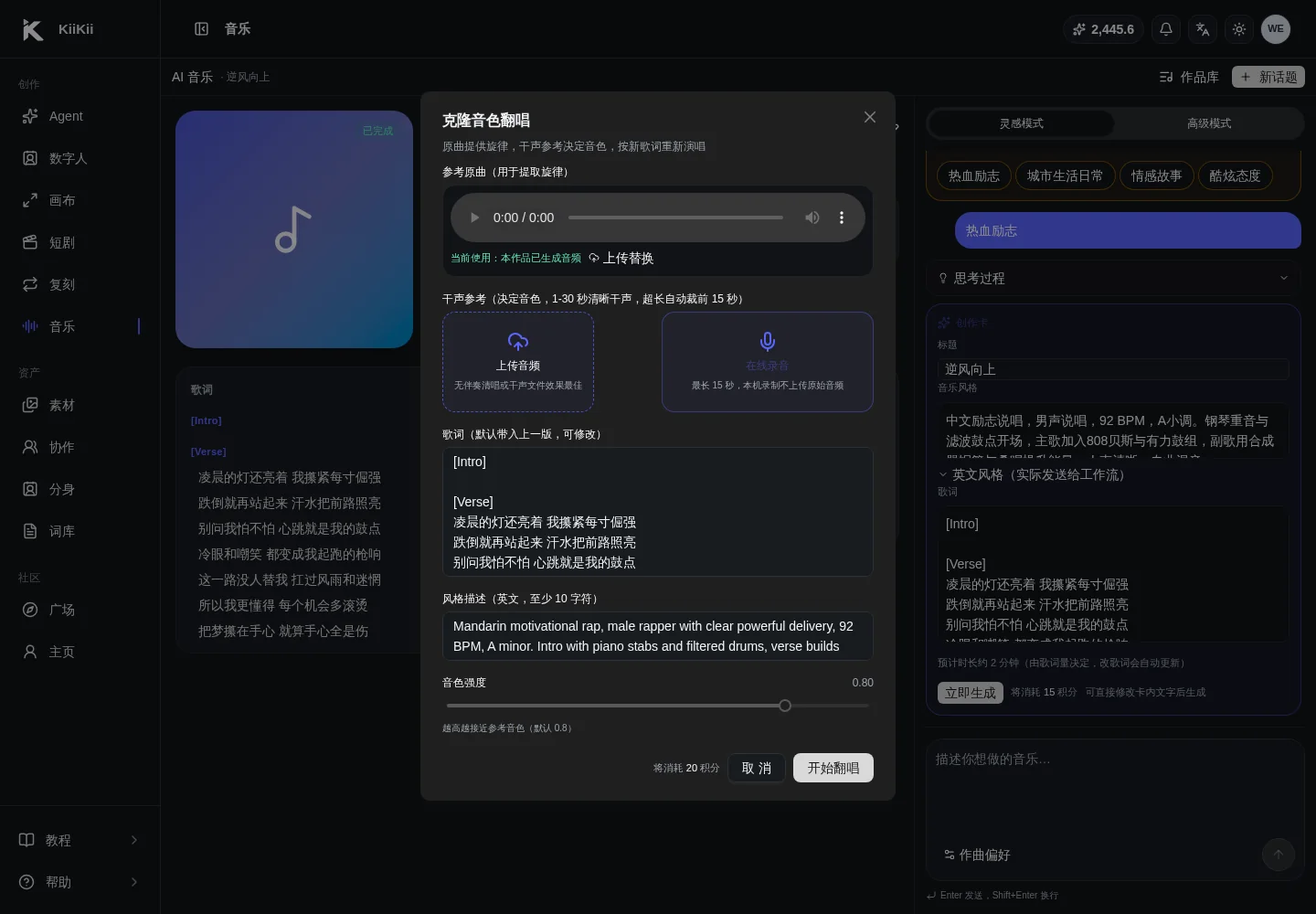Viewport: 1316px width, 914px height.
Task: Open 复刻 in the sidebar
Action: (80, 284)
